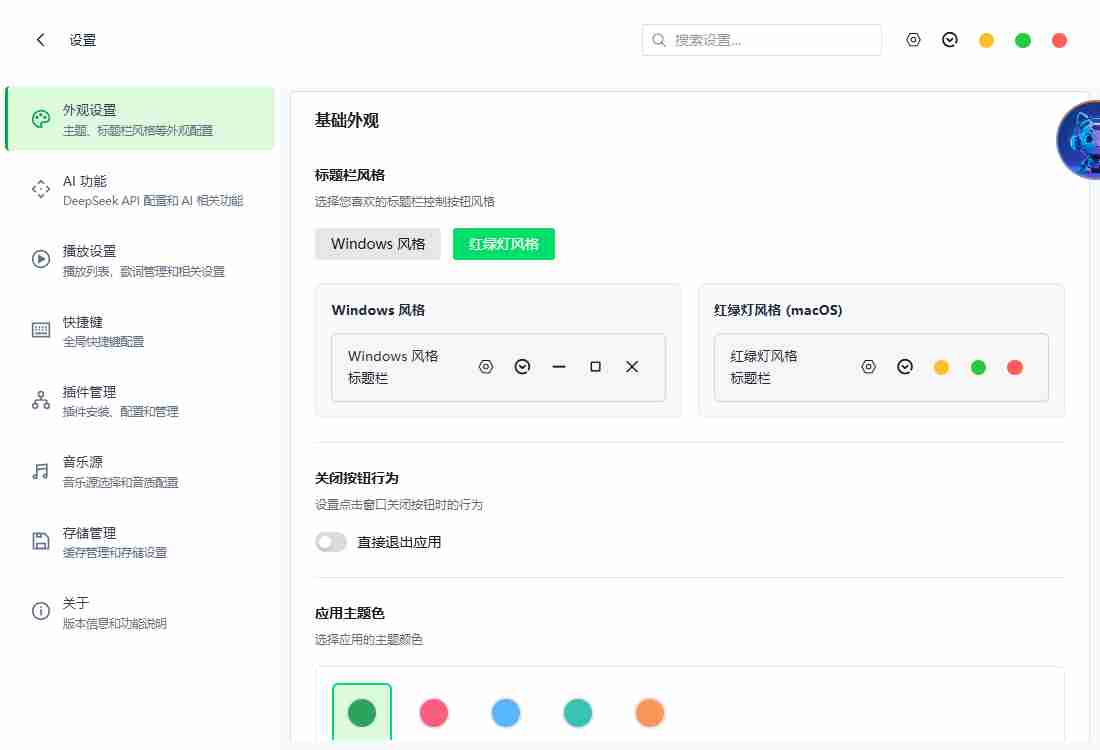Open 播放设置 via its play icon
The image size is (1100, 750).
coord(40,259)
